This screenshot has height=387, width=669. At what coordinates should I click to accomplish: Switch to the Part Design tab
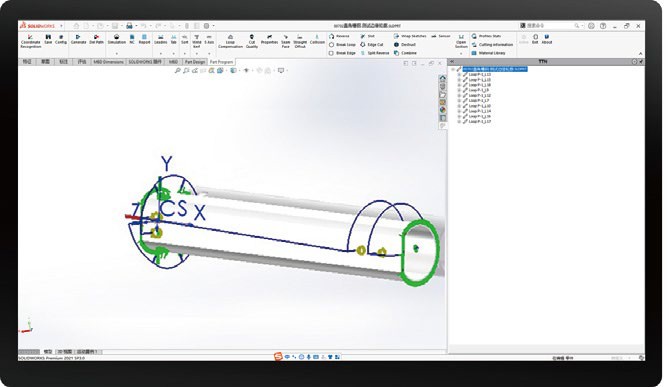pos(195,62)
